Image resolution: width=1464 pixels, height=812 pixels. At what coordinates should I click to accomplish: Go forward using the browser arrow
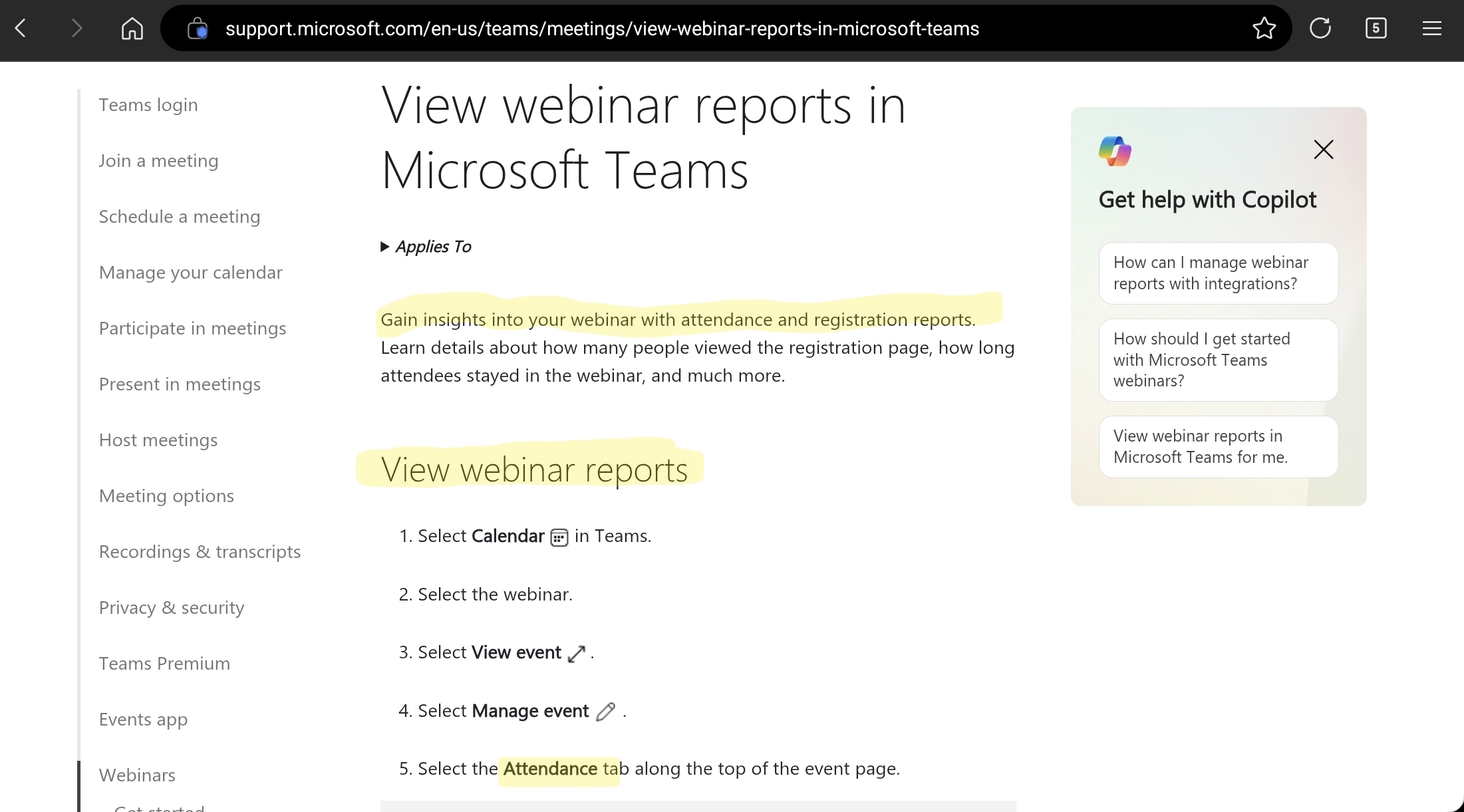coord(76,29)
